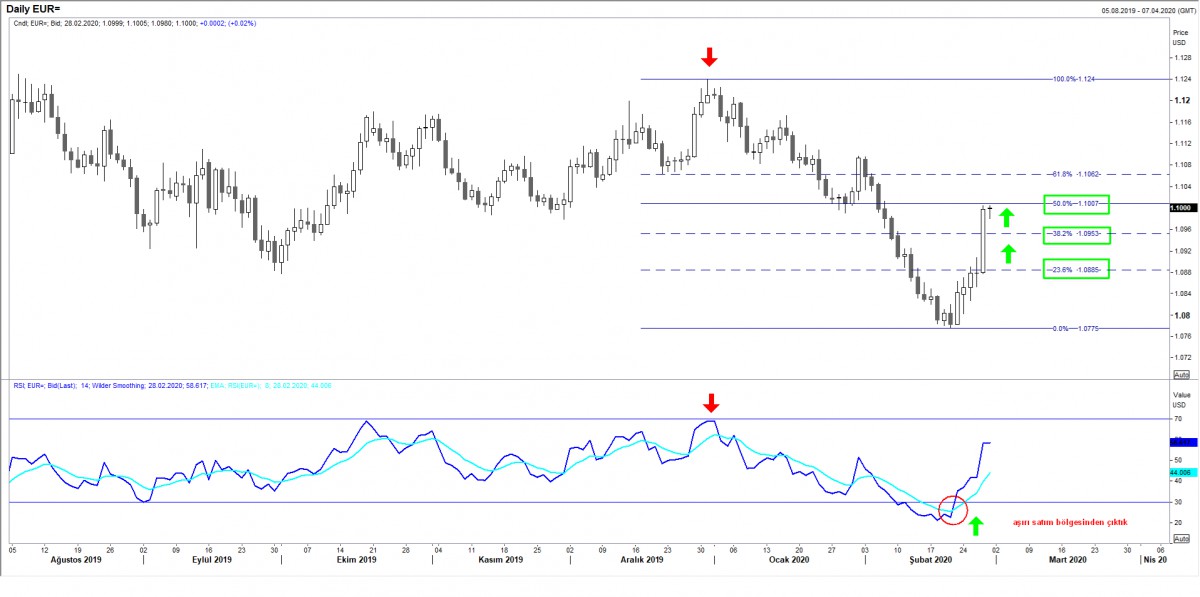Select the green box around 38.2% 1.0953
Viewport: 1200px width, 597px height.
point(1076,236)
